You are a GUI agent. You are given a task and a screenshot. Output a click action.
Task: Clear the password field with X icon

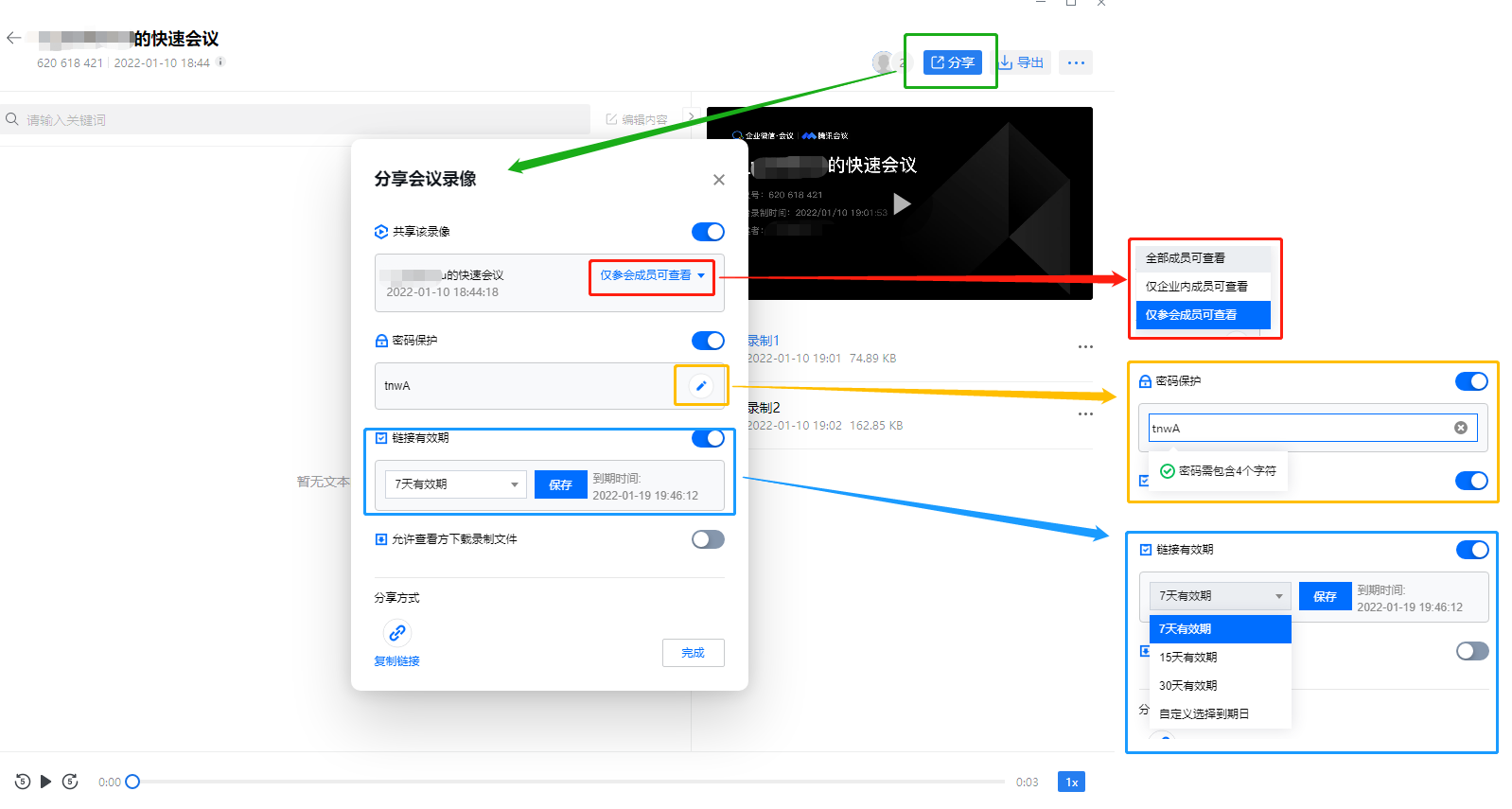click(1461, 428)
